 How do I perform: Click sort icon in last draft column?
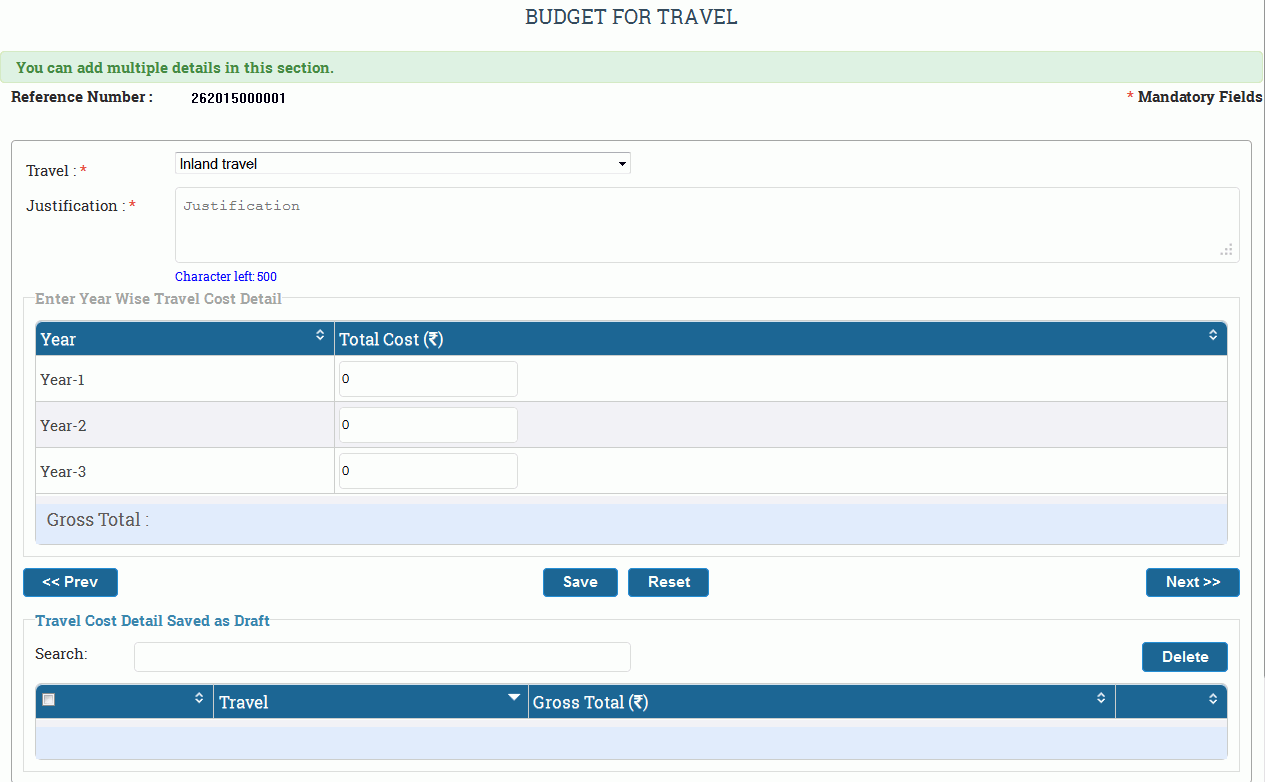(x=1213, y=698)
